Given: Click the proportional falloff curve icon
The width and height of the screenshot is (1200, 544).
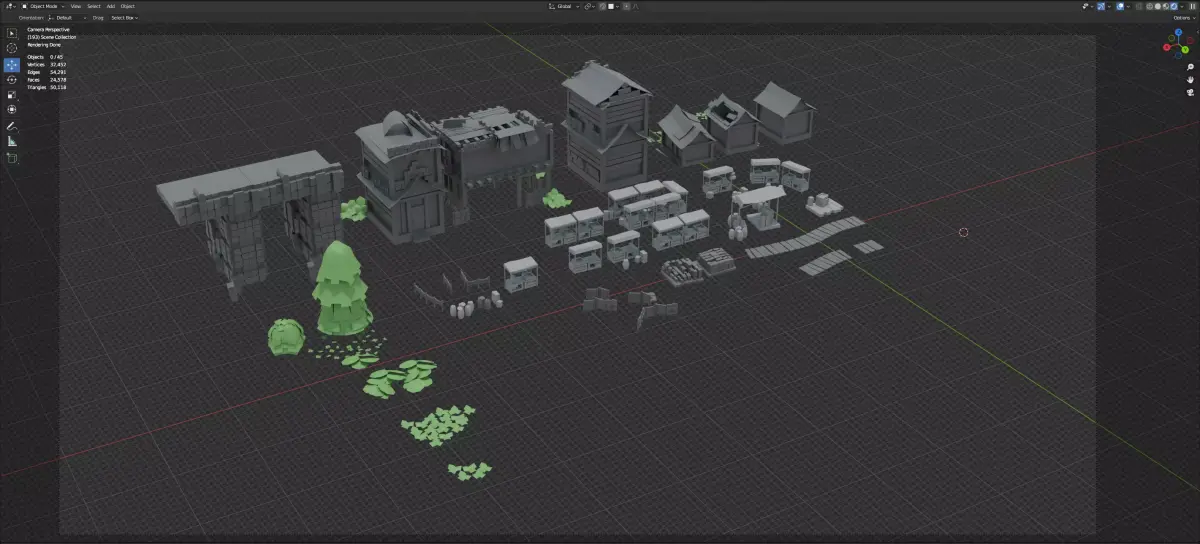Looking at the screenshot, I should coord(635,6).
